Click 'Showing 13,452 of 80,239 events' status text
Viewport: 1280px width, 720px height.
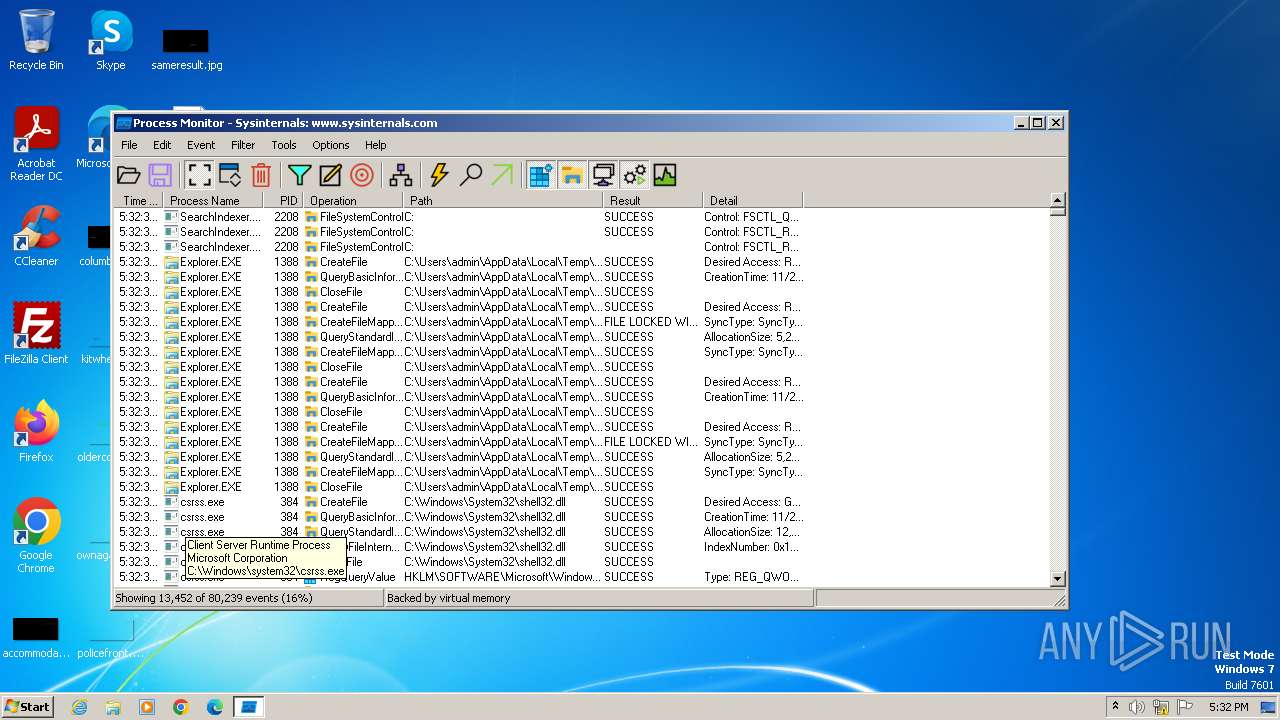click(x=214, y=598)
